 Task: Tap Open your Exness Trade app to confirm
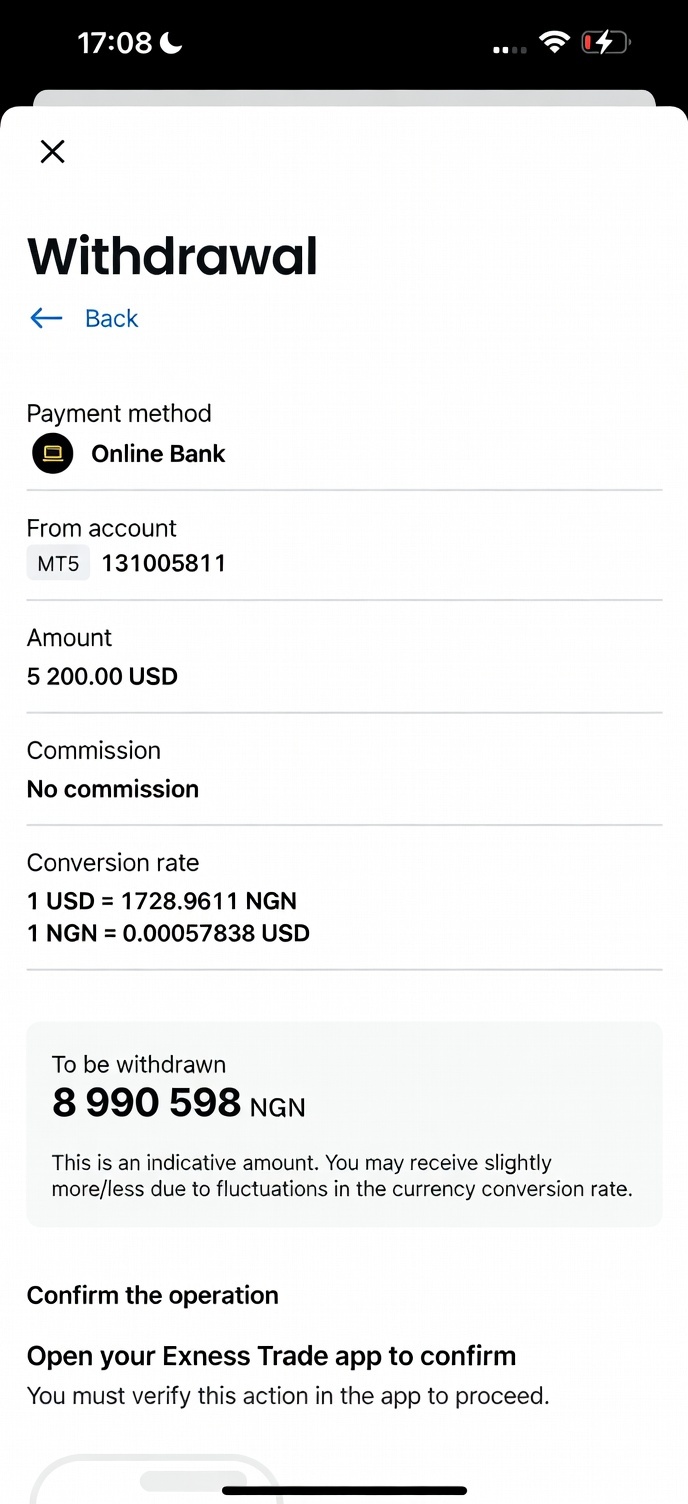click(x=271, y=1356)
